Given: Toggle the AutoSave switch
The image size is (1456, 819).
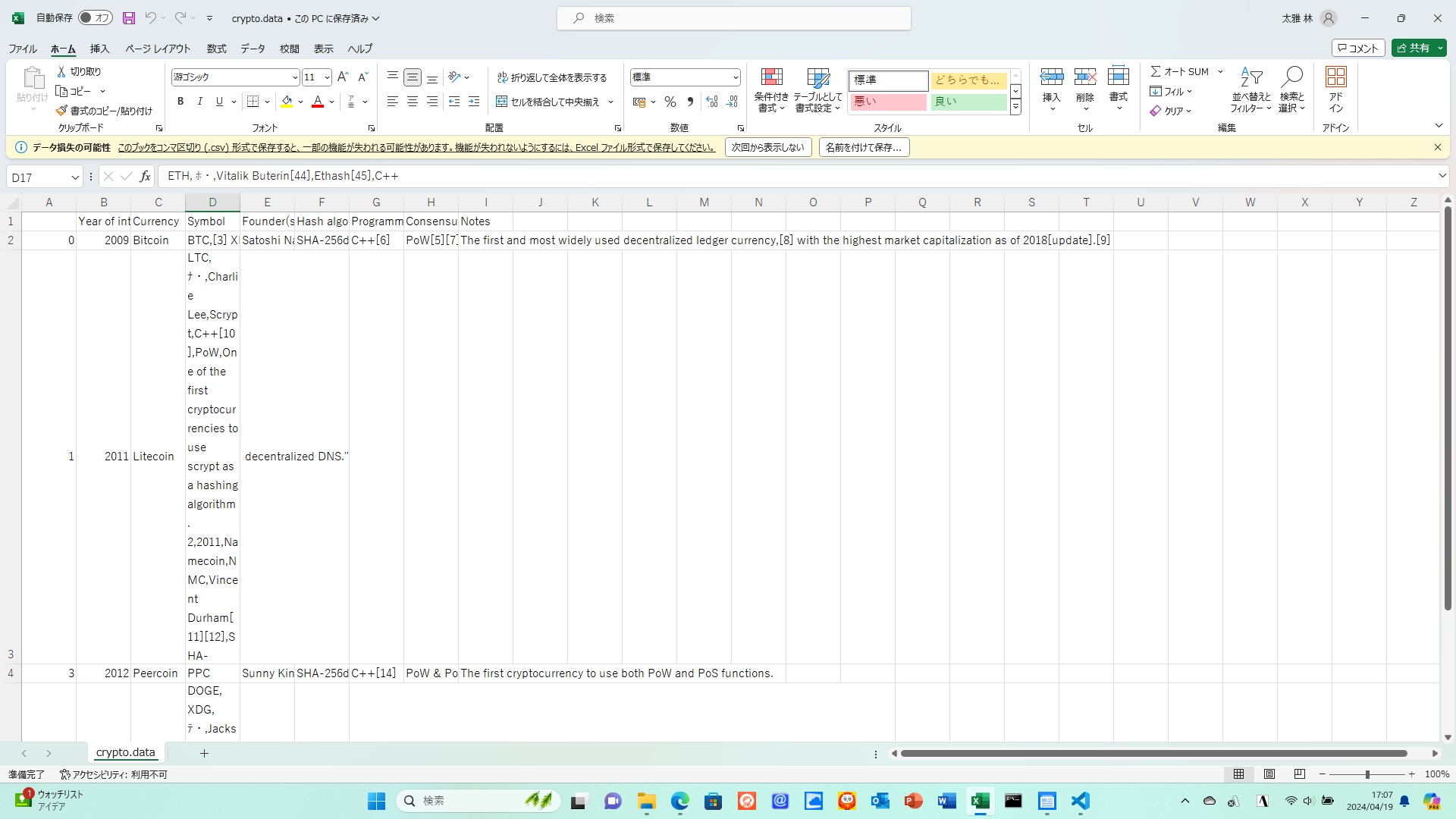Looking at the screenshot, I should (x=96, y=17).
